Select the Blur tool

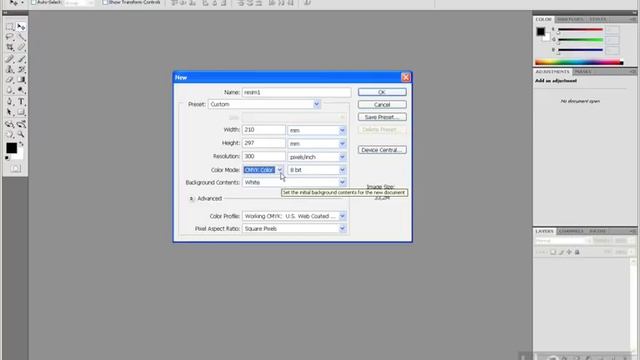coord(10,90)
